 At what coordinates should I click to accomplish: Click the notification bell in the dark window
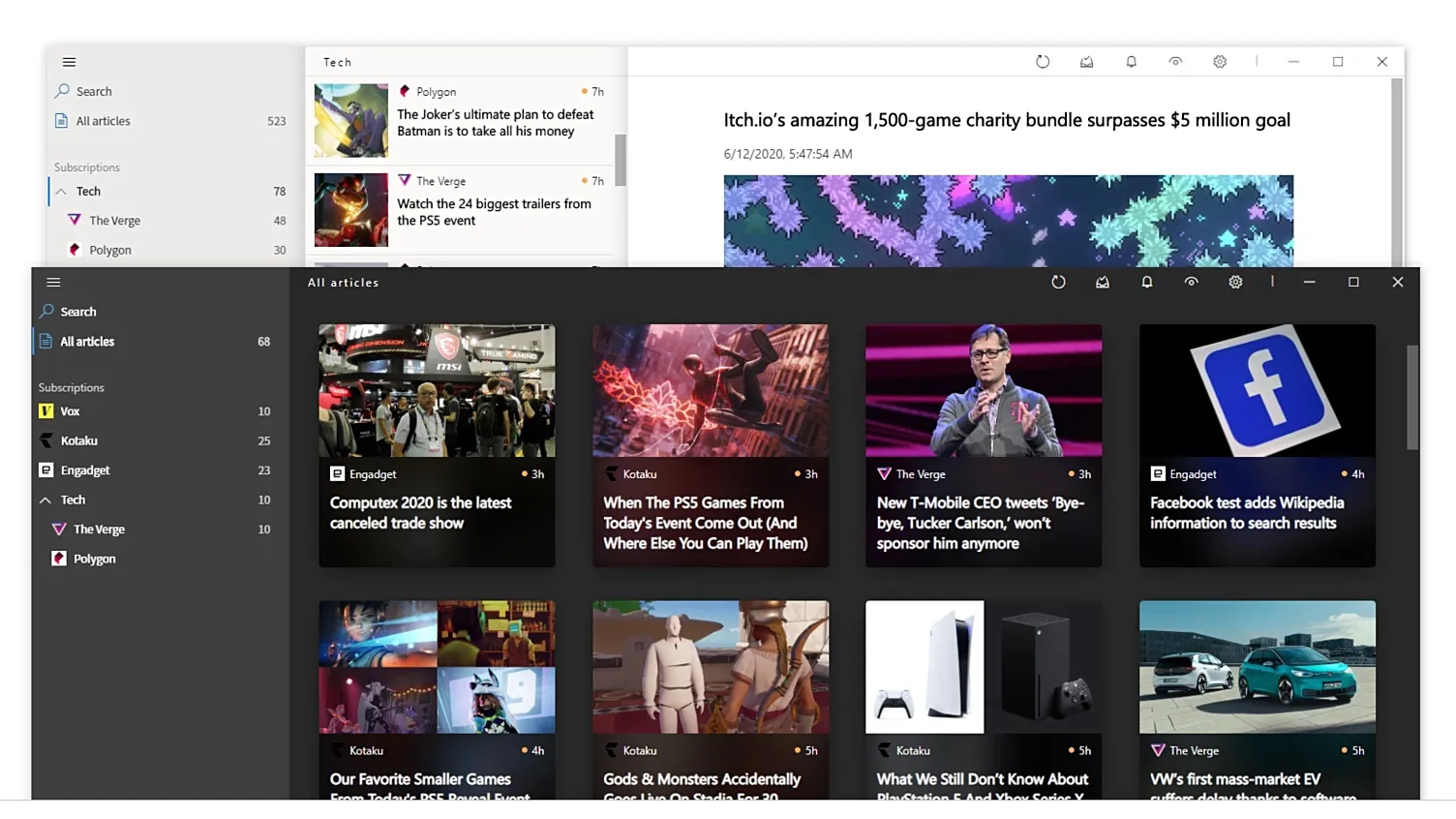coord(1147,282)
